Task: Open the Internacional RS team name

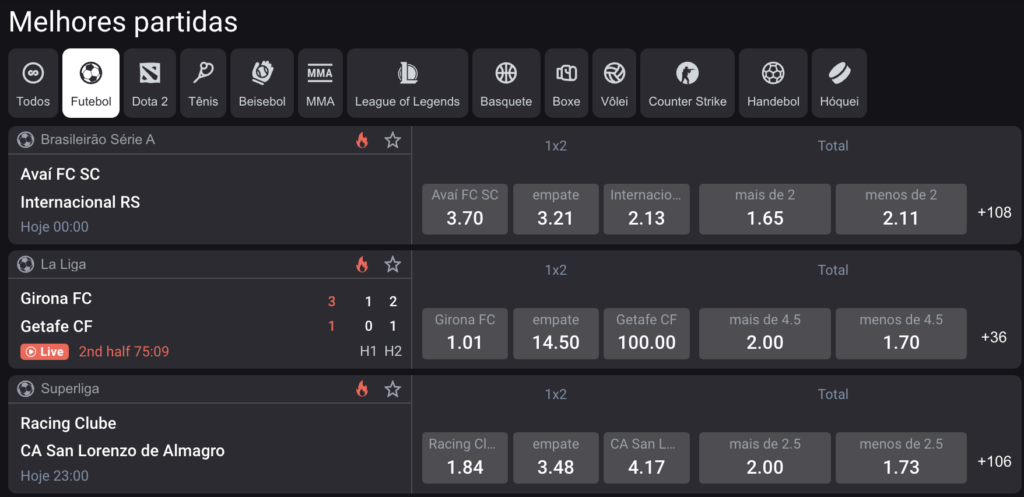Action: pos(80,202)
